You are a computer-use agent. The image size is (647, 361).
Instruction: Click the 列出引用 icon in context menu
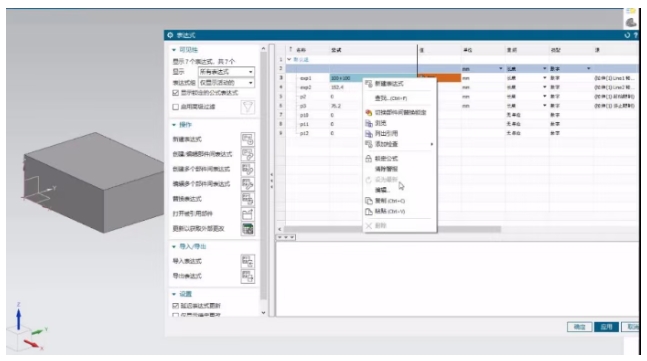pyautogui.click(x=368, y=134)
